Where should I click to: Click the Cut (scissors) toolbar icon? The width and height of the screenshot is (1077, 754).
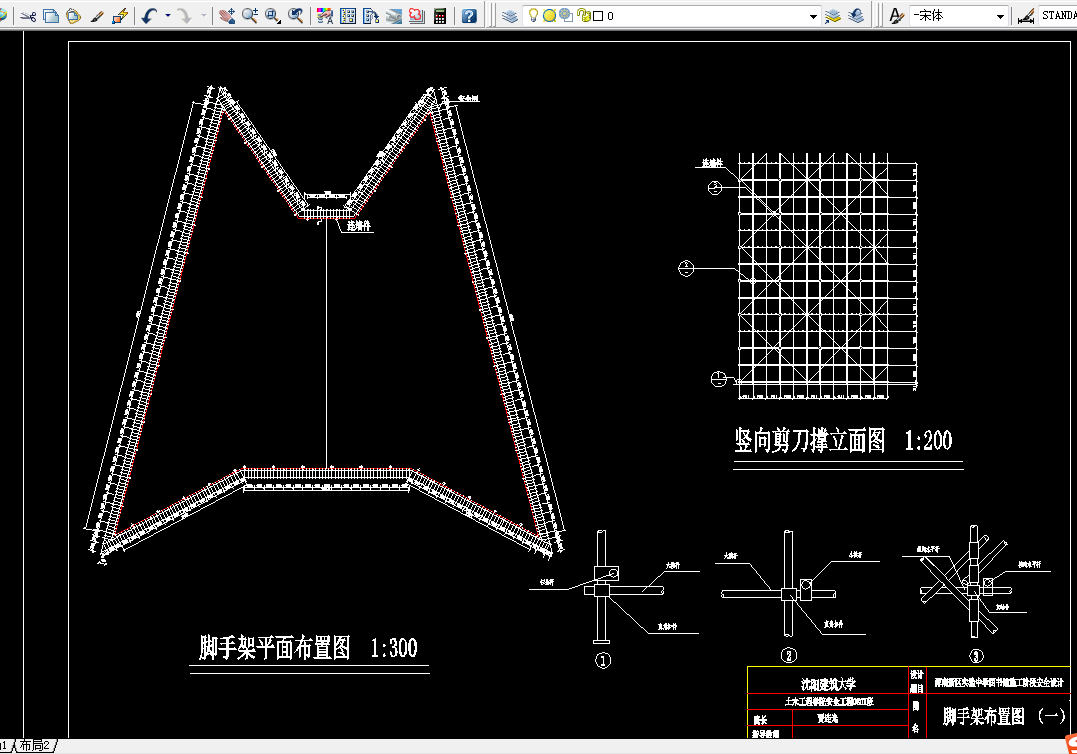[x=28, y=16]
